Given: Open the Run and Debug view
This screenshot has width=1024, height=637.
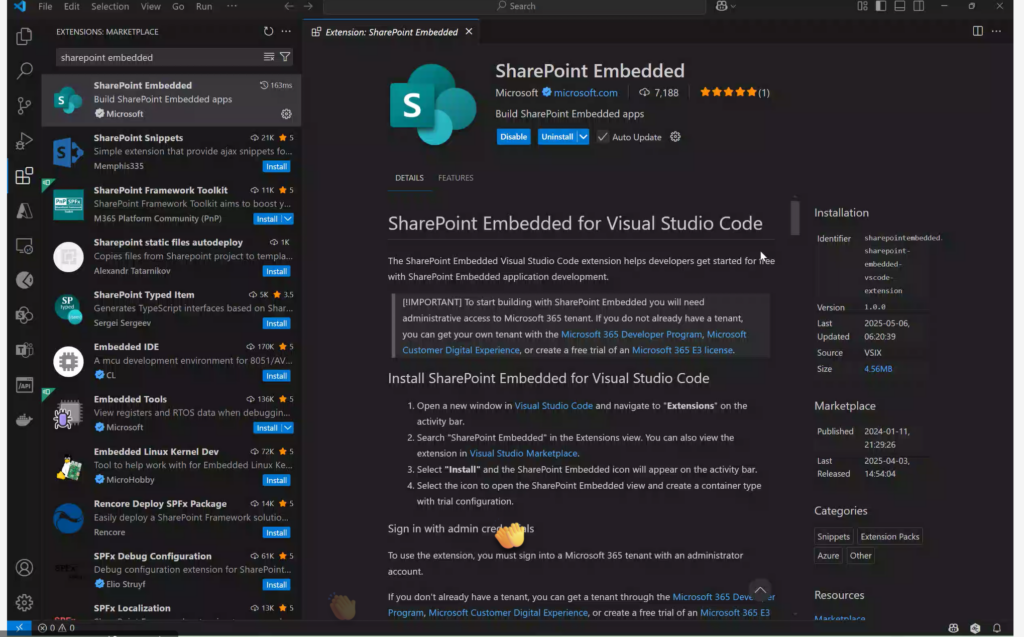Looking at the screenshot, I should pos(24,140).
